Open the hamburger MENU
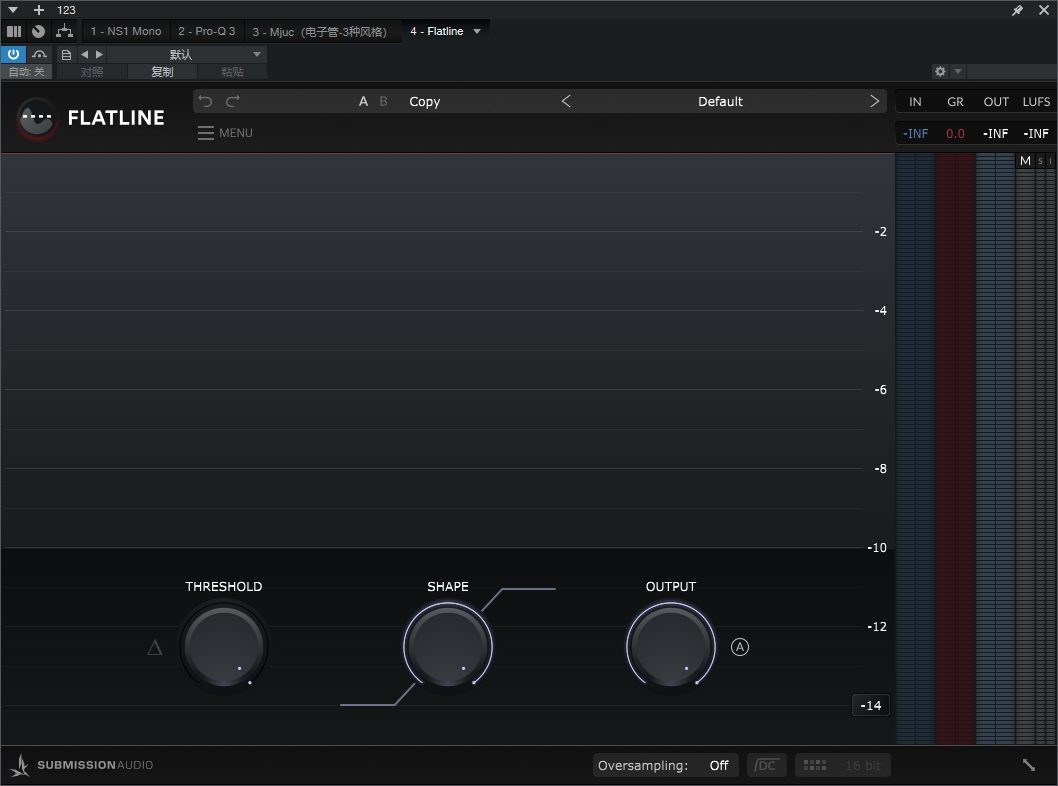 tap(225, 133)
